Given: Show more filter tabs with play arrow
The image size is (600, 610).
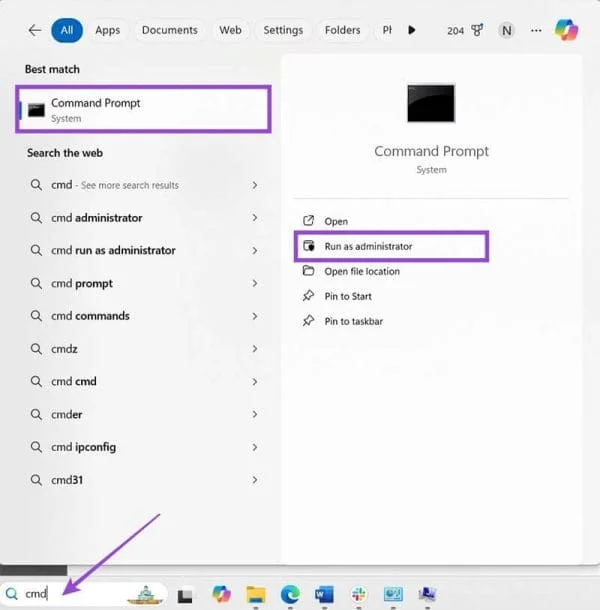Looking at the screenshot, I should pos(412,30).
